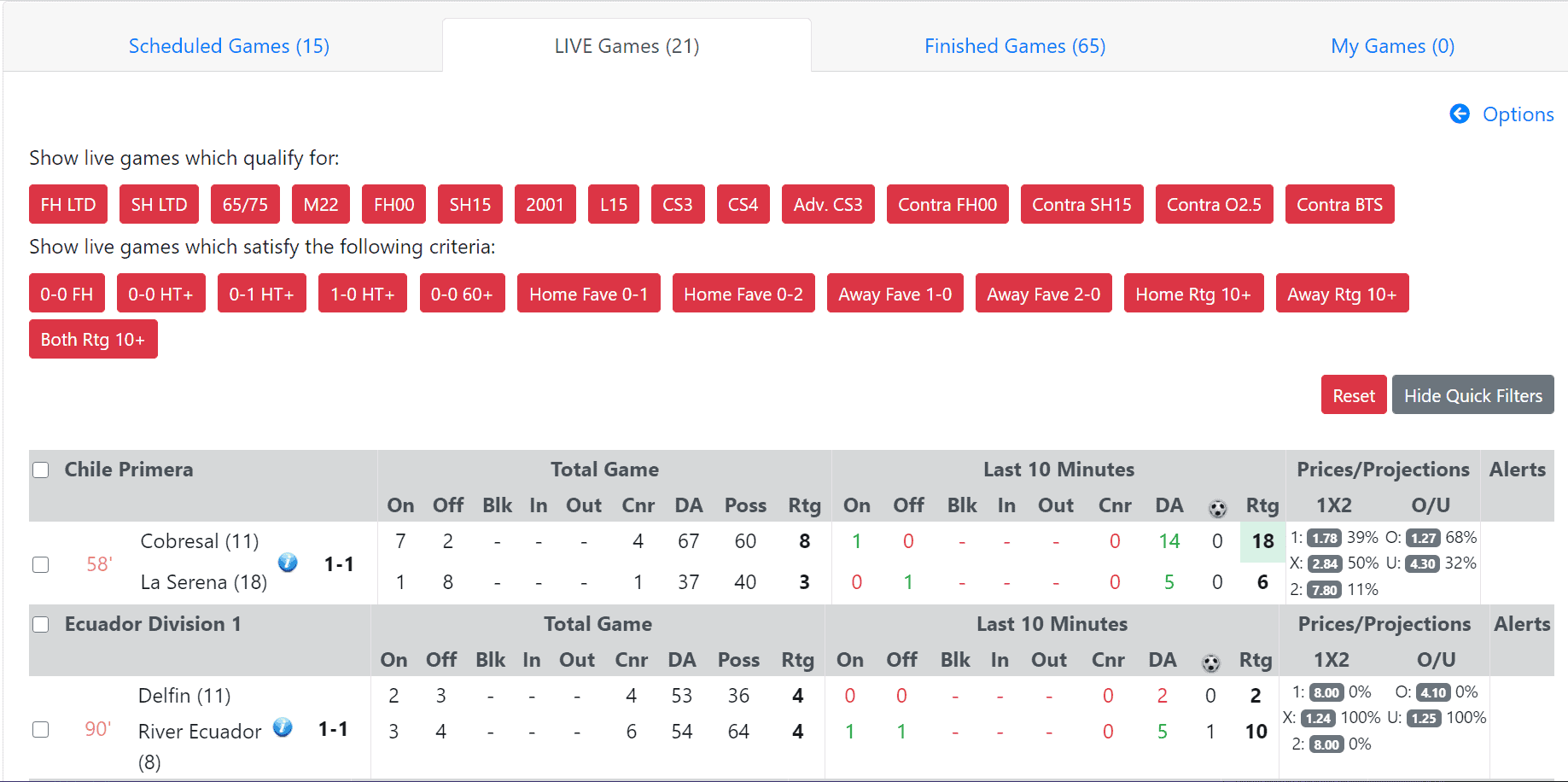Click the Reset button

tap(1354, 394)
